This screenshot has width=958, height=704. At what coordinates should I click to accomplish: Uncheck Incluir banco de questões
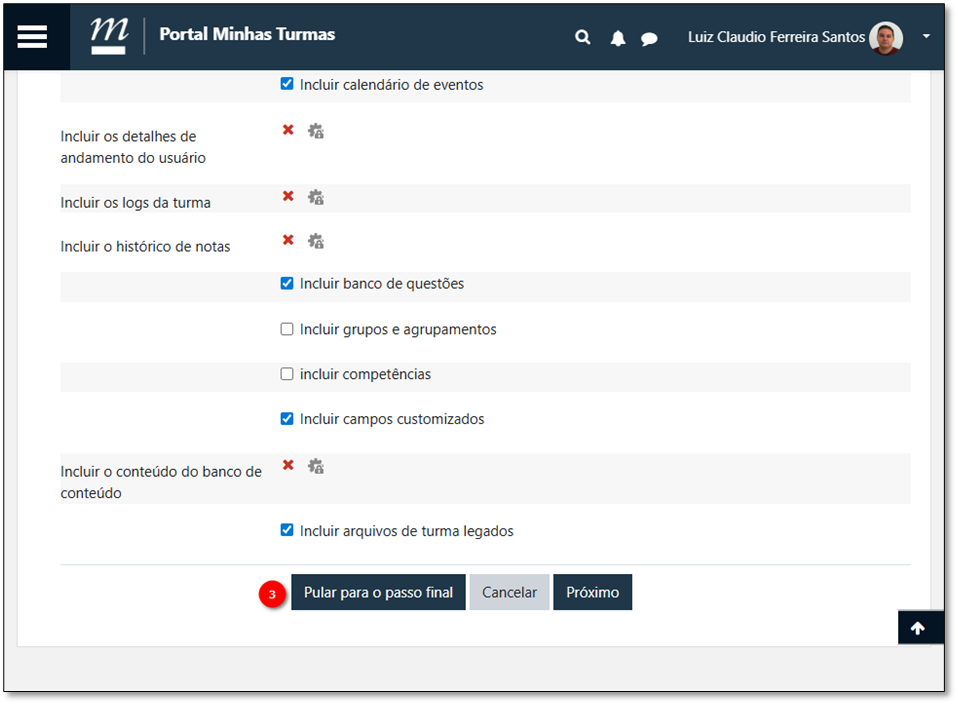point(287,284)
